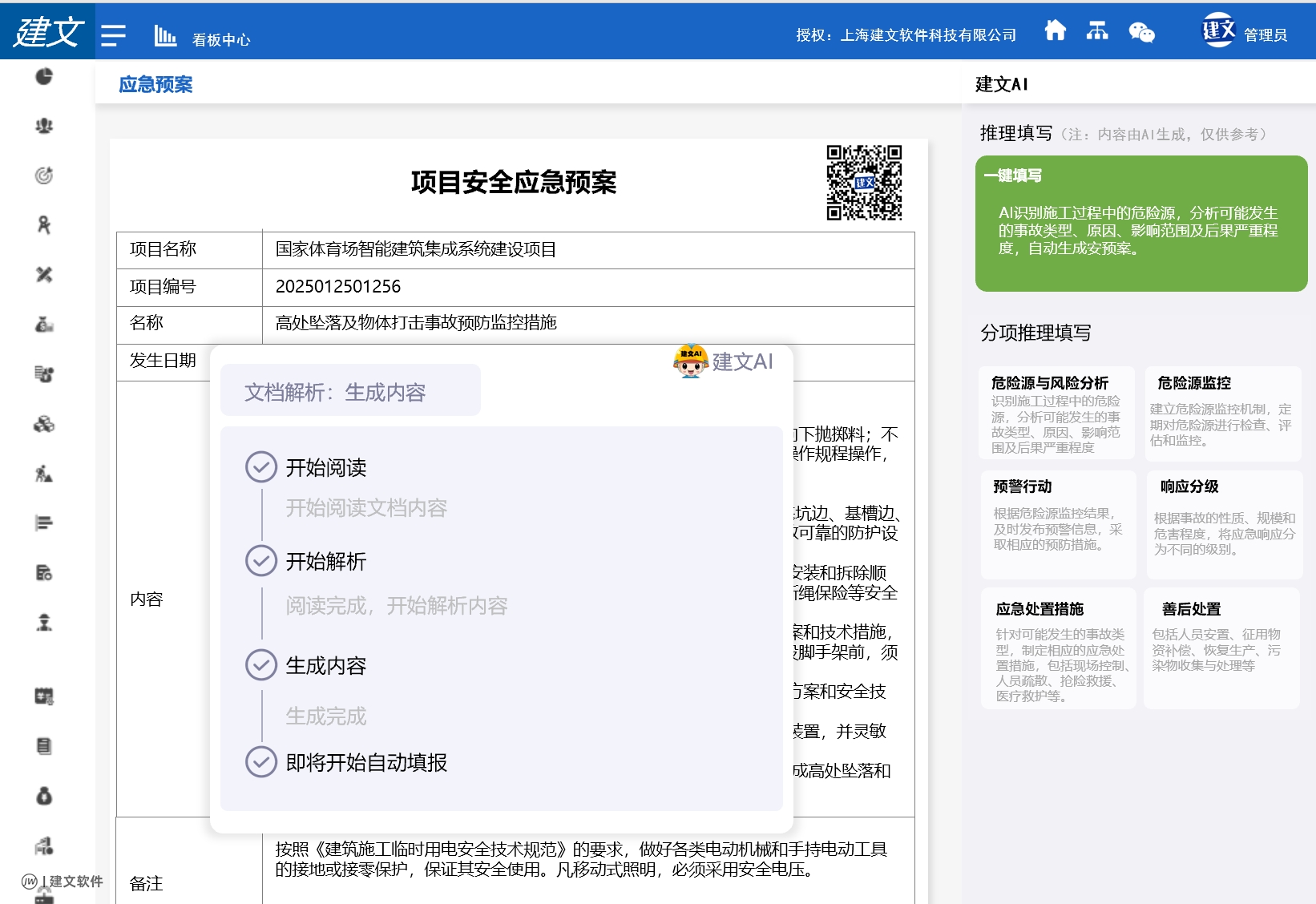Select the 危险源与风险分析 card

(1057, 412)
